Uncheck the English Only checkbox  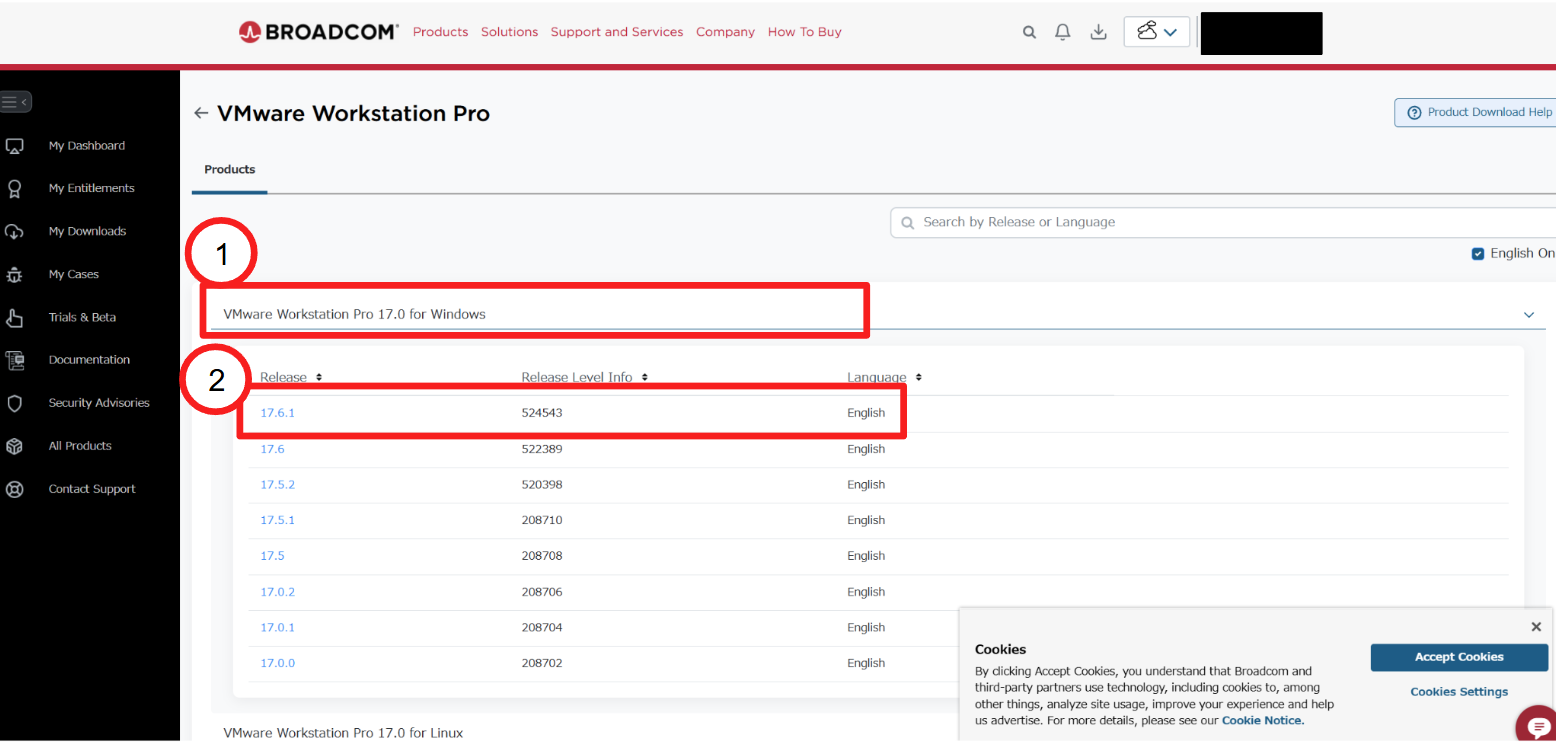coord(1477,253)
